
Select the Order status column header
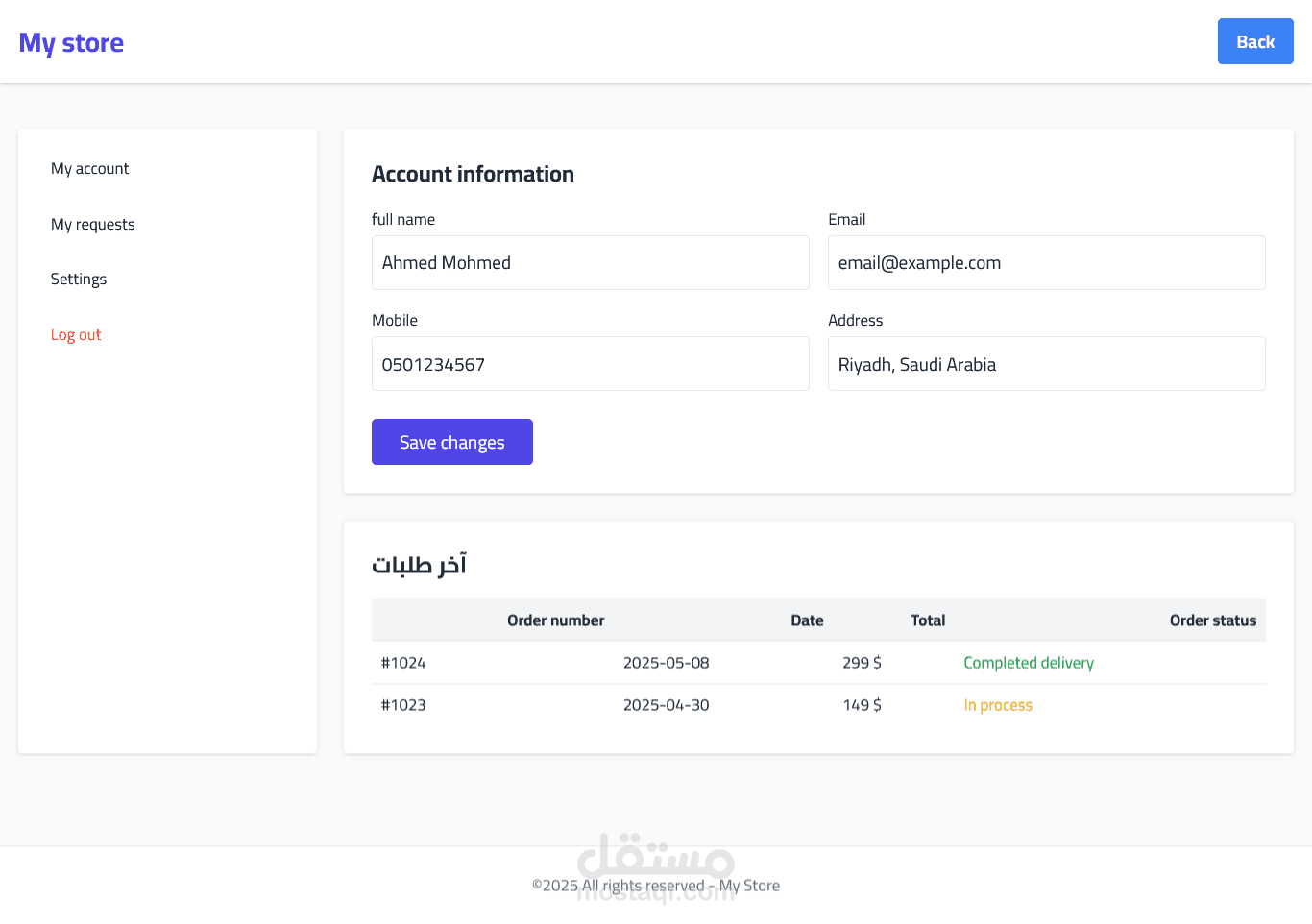[1212, 620]
